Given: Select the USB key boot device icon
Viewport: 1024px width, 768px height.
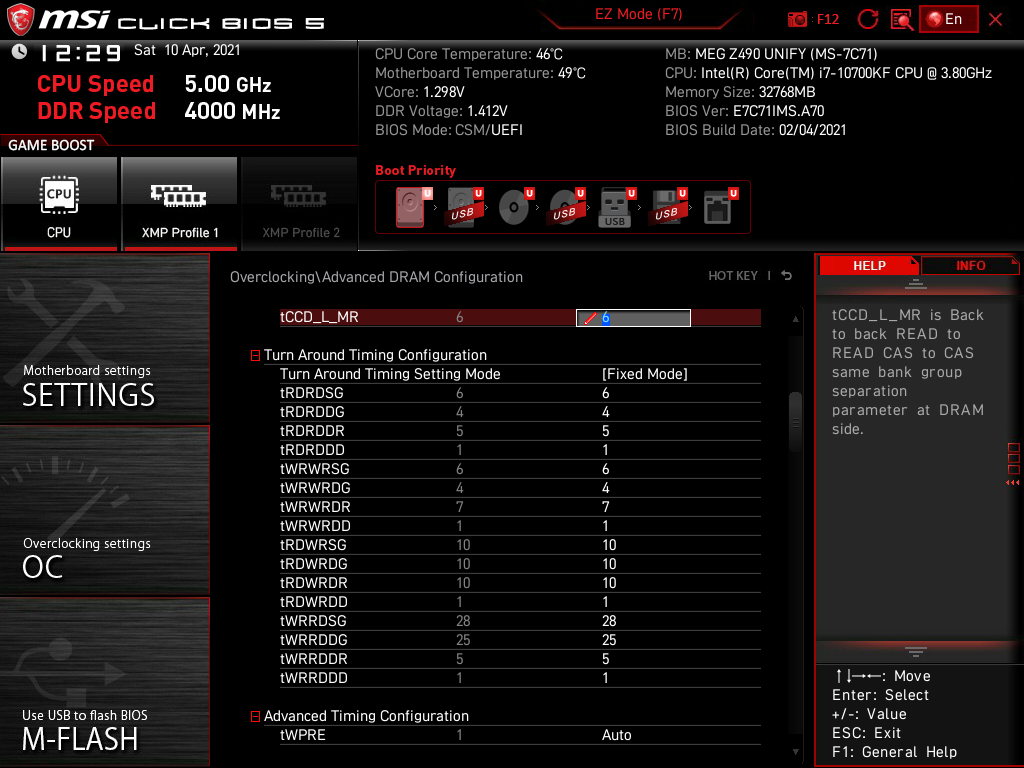Looking at the screenshot, I should tap(617, 207).
